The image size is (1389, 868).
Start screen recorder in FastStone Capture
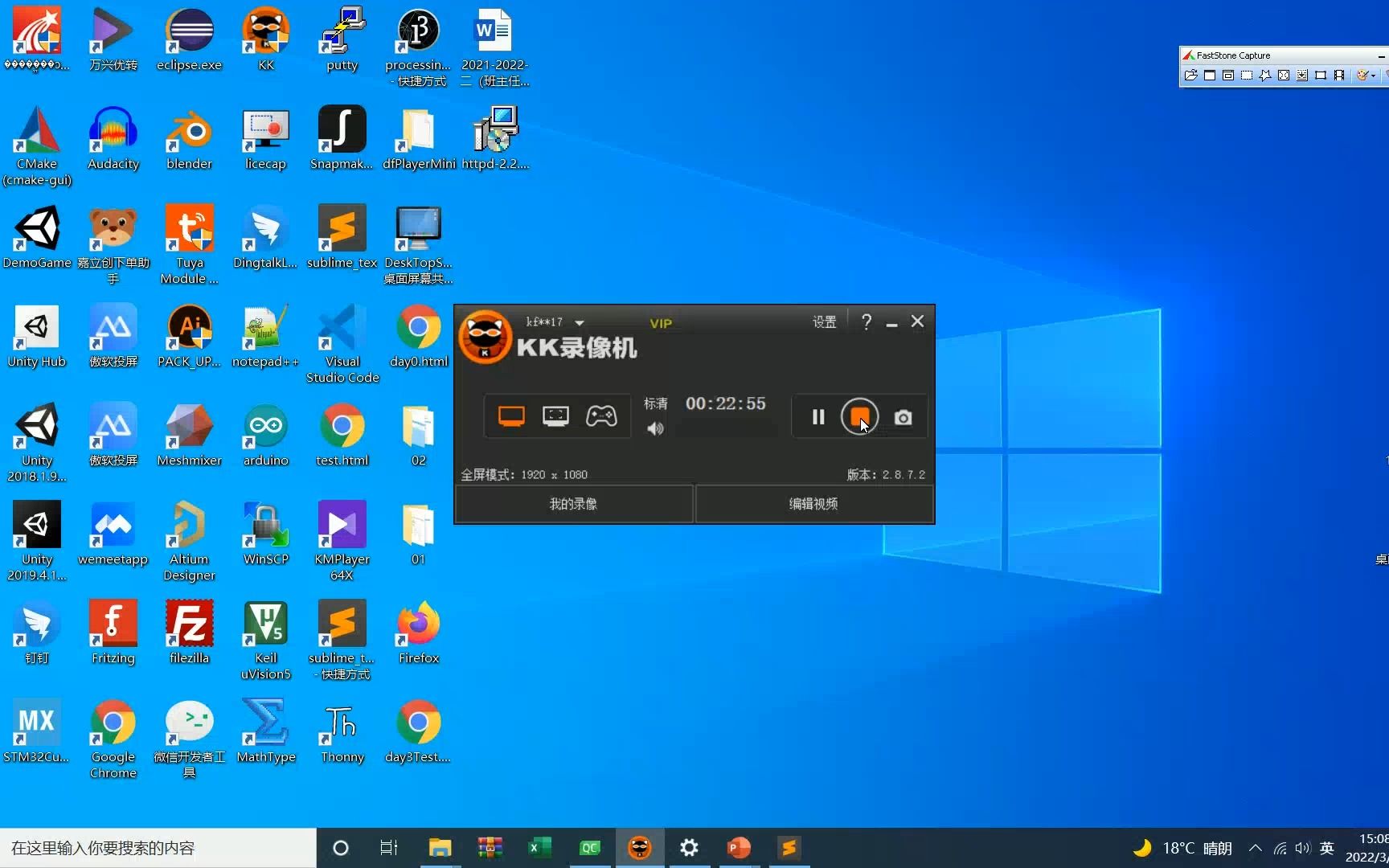[1338, 76]
